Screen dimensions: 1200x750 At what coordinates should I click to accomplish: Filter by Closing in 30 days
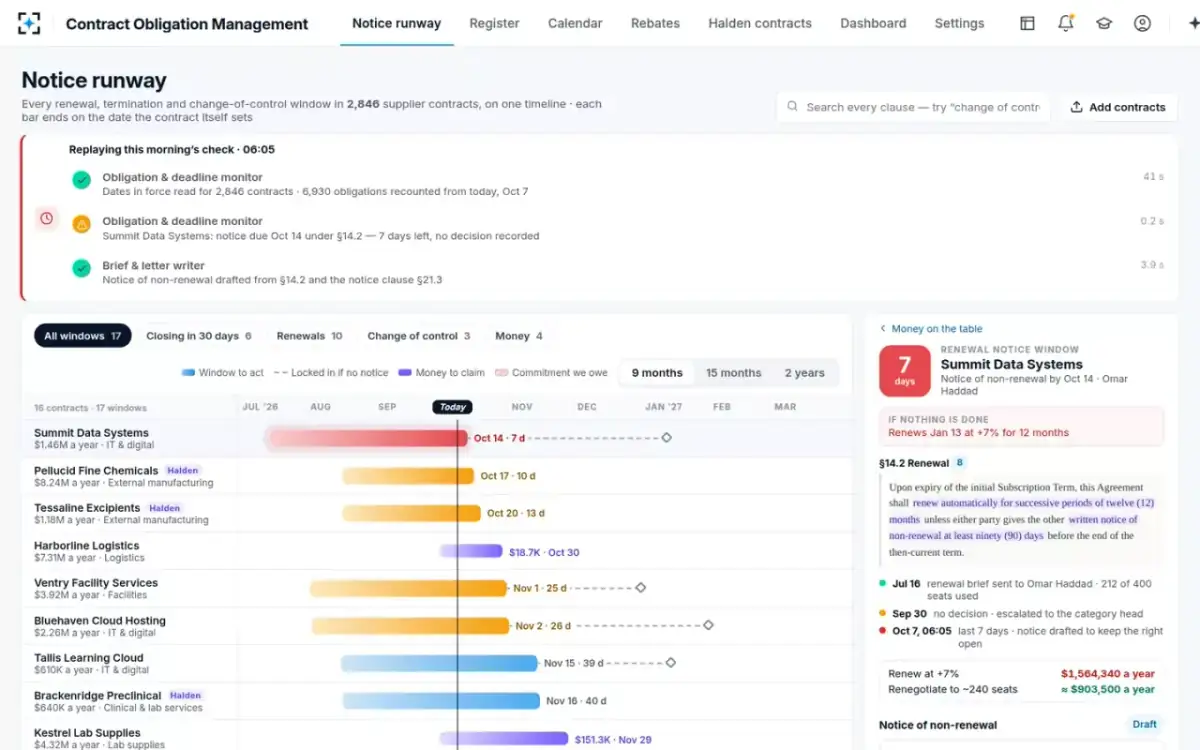click(x=199, y=336)
